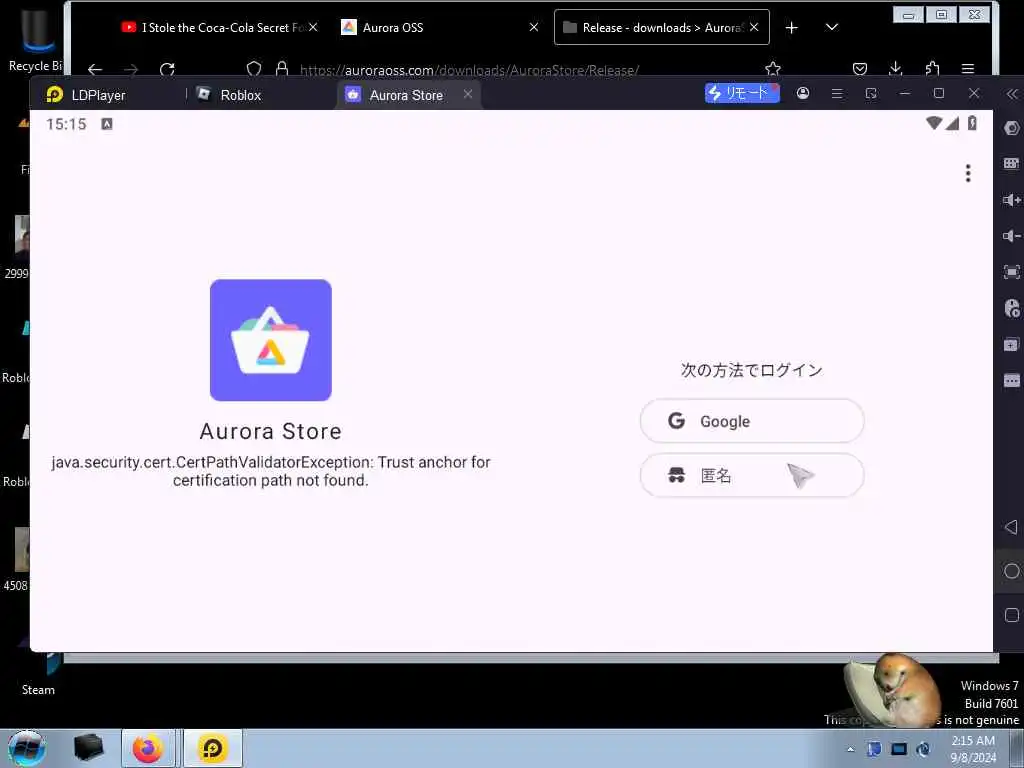Close the Coca-Cola YouTube tab in Firefox
The width and height of the screenshot is (1024, 768).
(x=313, y=27)
